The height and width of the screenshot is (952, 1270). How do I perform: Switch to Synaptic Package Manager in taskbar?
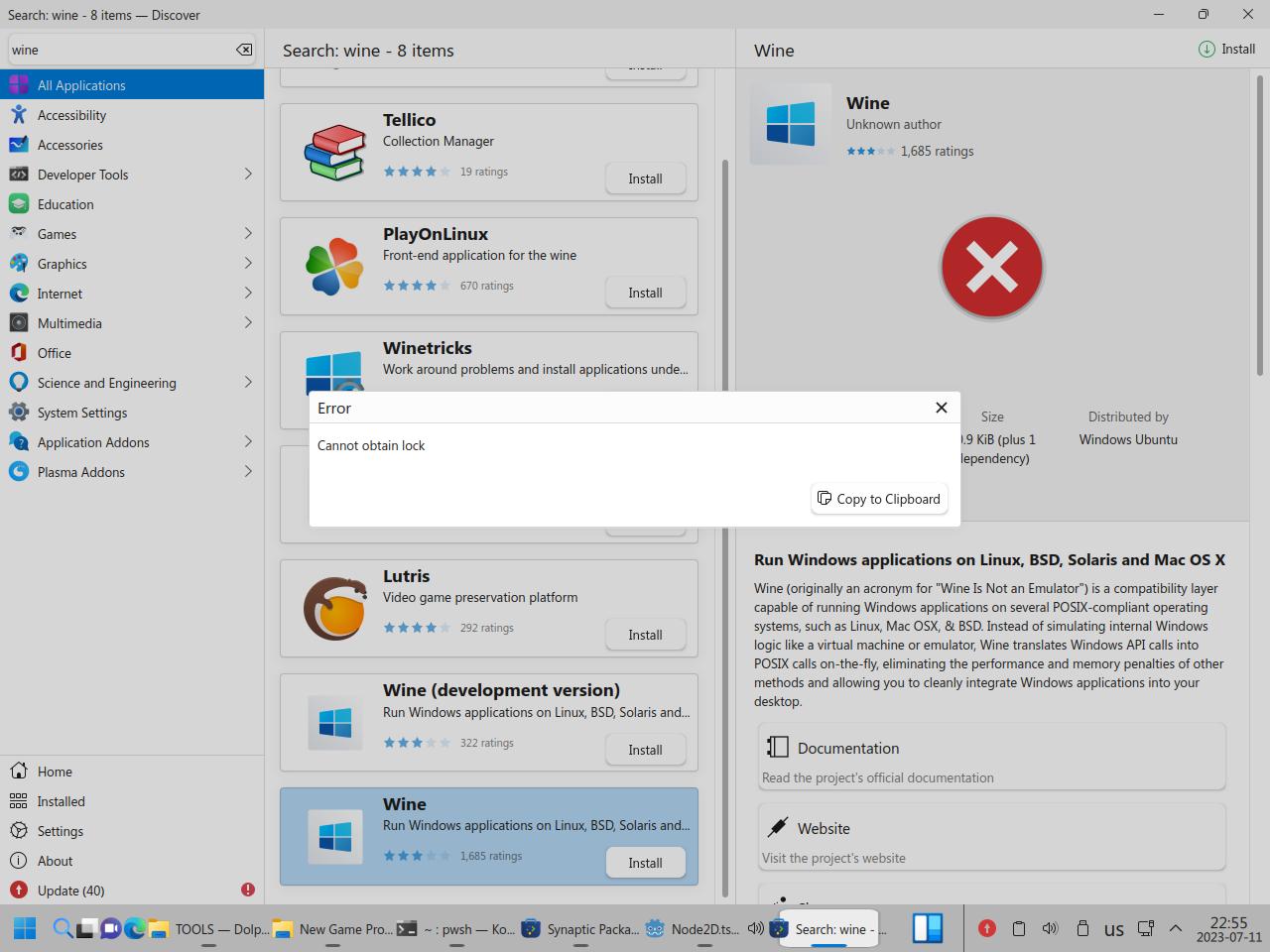click(580, 929)
